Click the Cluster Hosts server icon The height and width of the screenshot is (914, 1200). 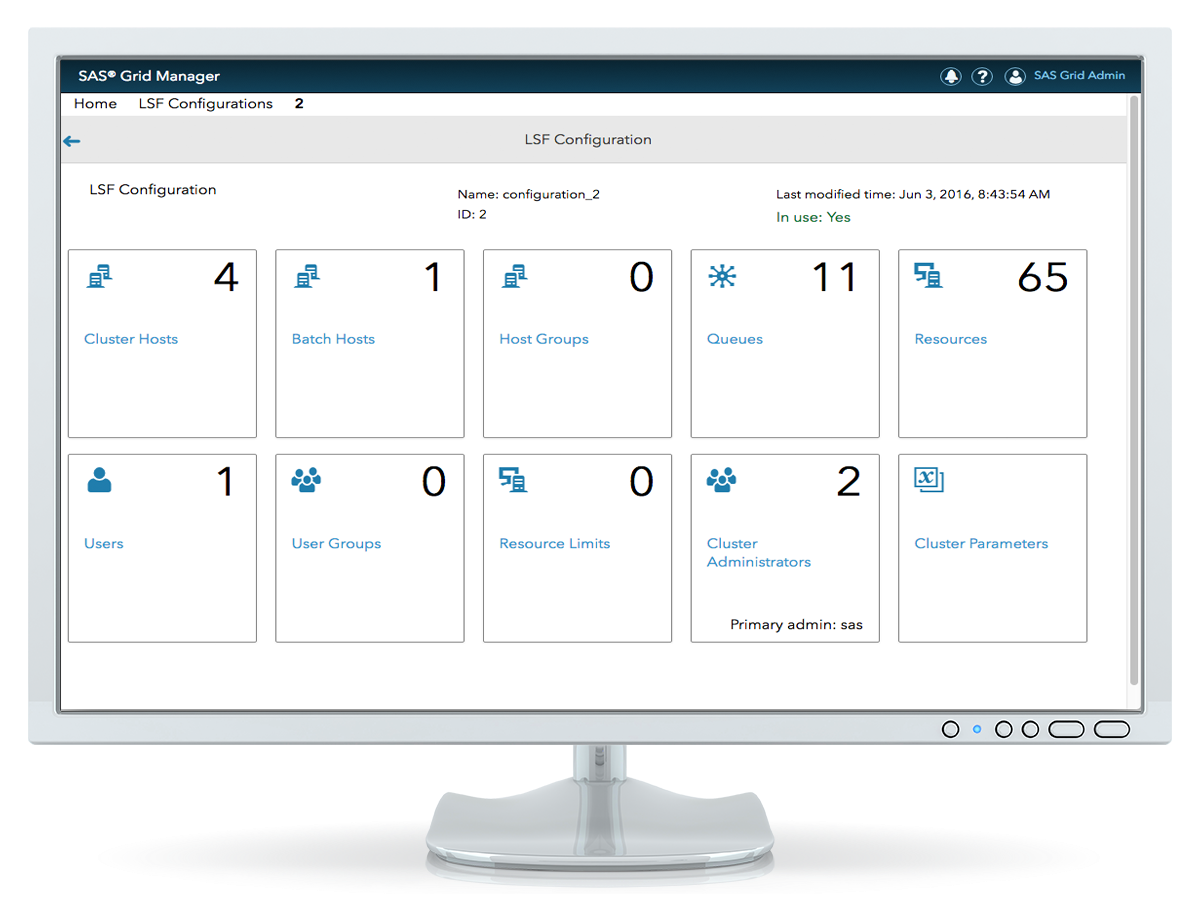[x=100, y=276]
